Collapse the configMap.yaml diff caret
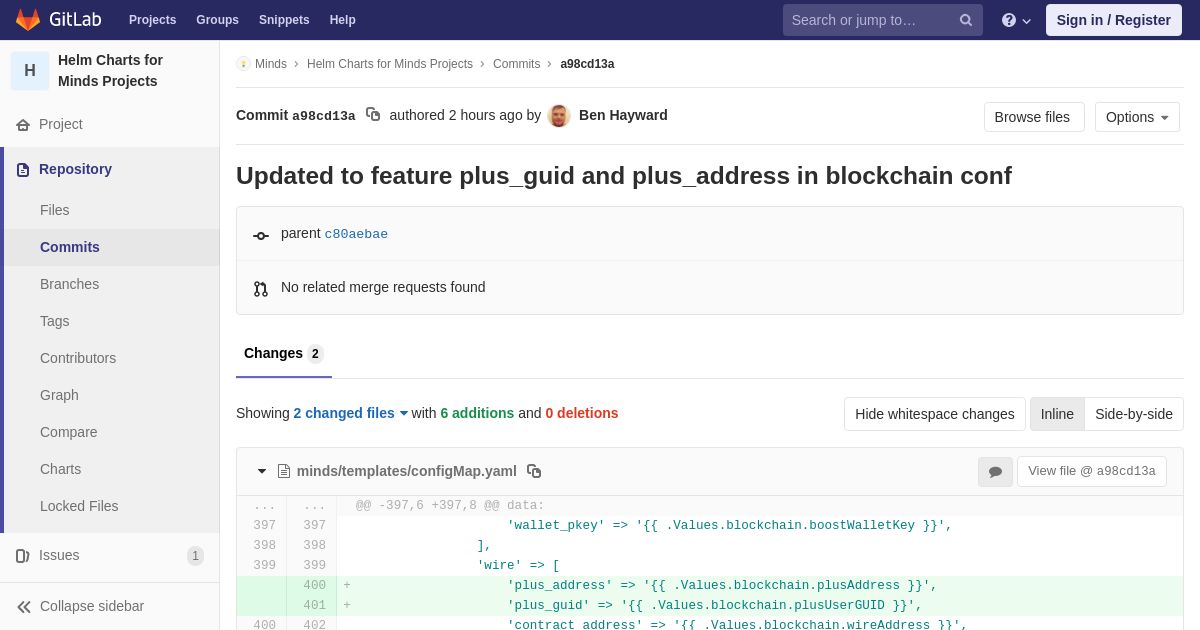Viewport: 1200px width, 630px height. [262, 471]
